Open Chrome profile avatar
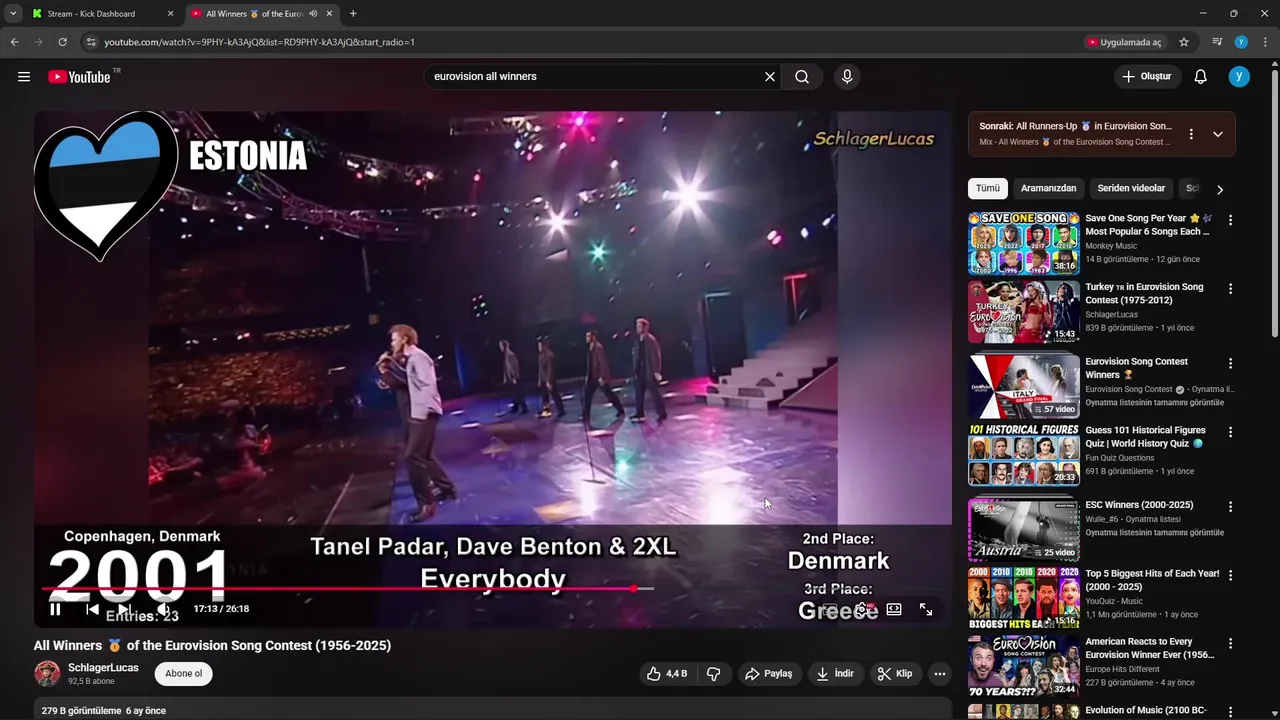 point(1241,42)
